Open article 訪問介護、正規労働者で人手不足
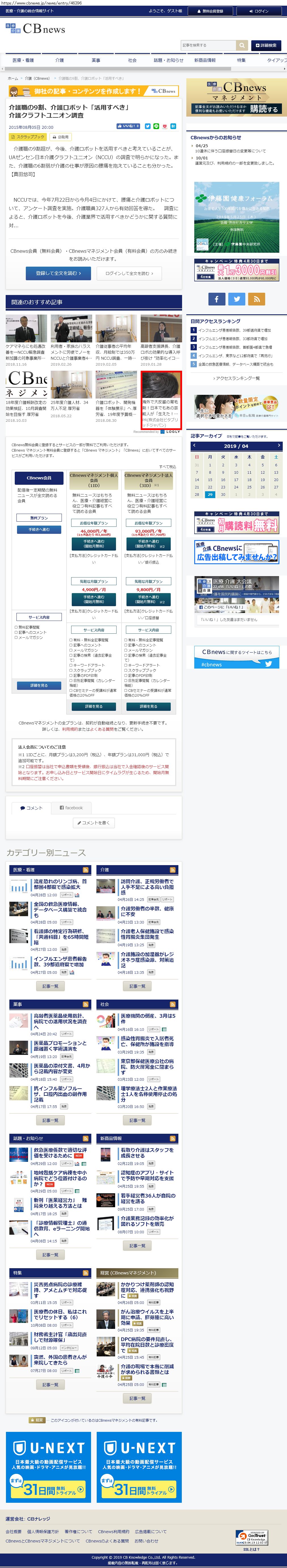Screen dimensions: 287x1568 (147, 887)
